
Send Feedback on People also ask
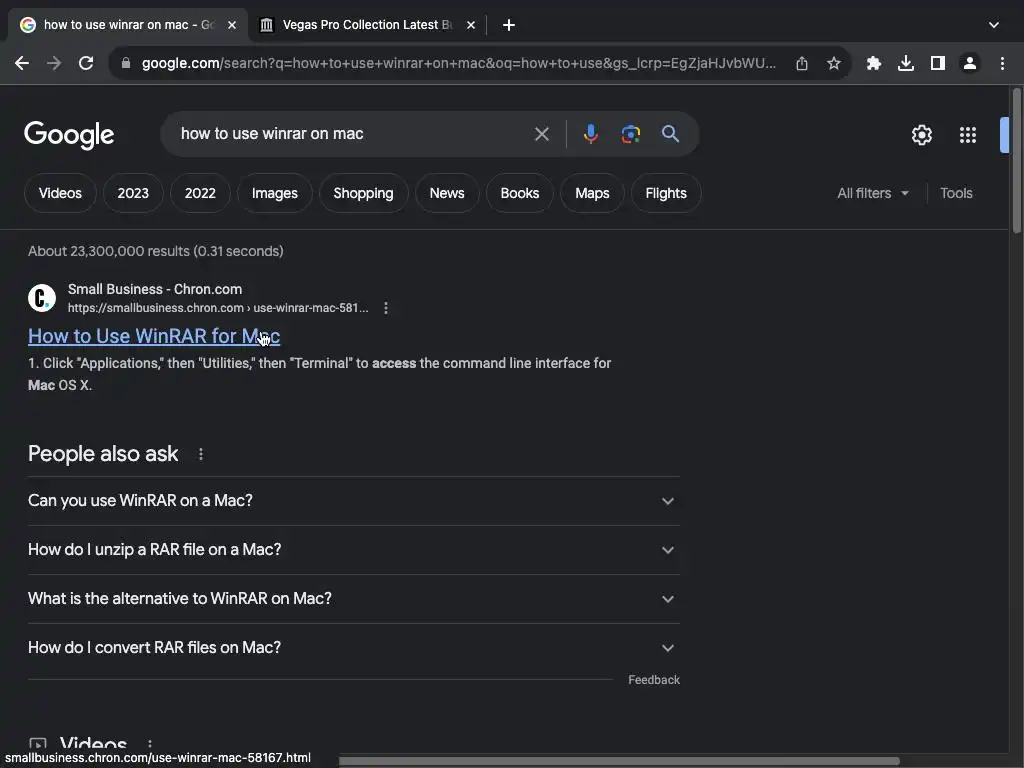pyautogui.click(x=654, y=680)
